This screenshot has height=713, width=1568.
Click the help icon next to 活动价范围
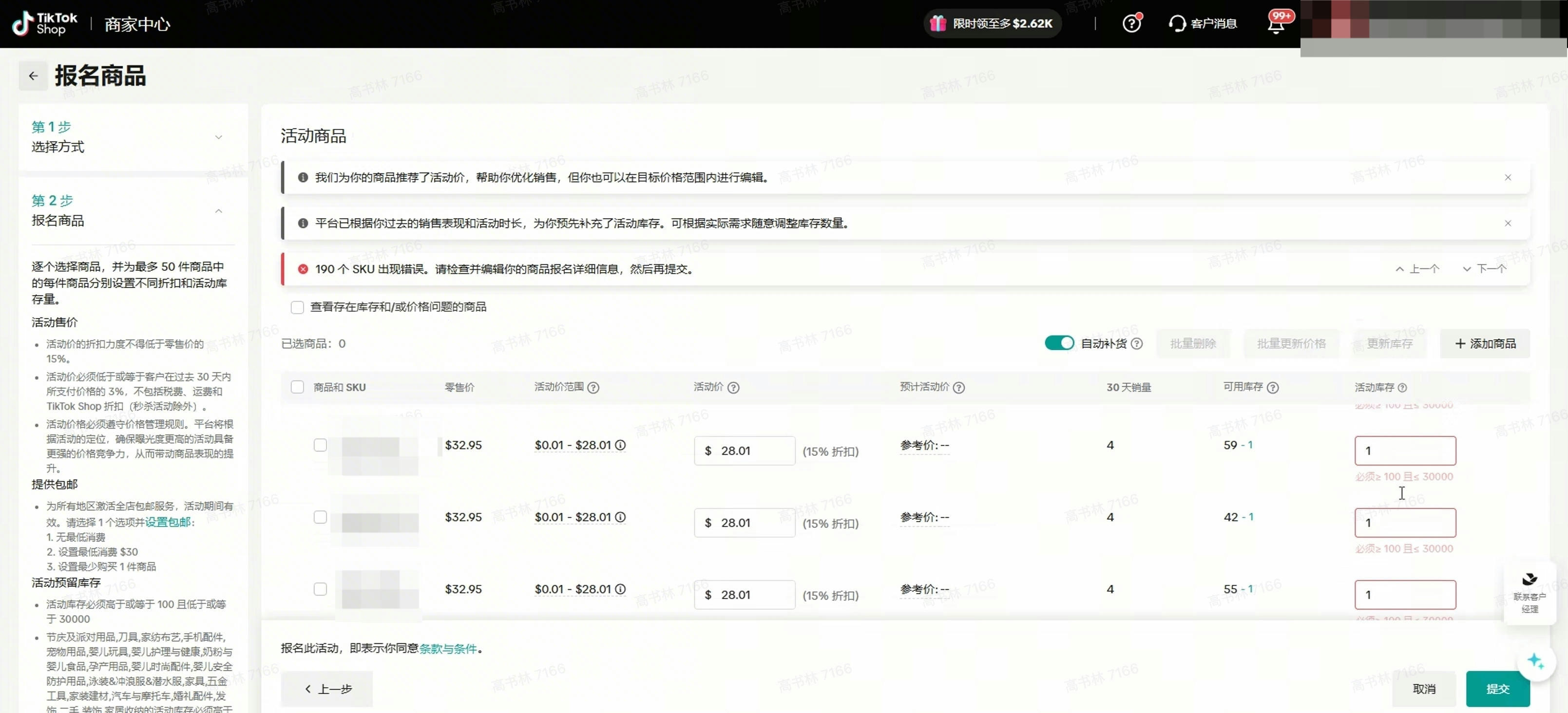(x=593, y=388)
